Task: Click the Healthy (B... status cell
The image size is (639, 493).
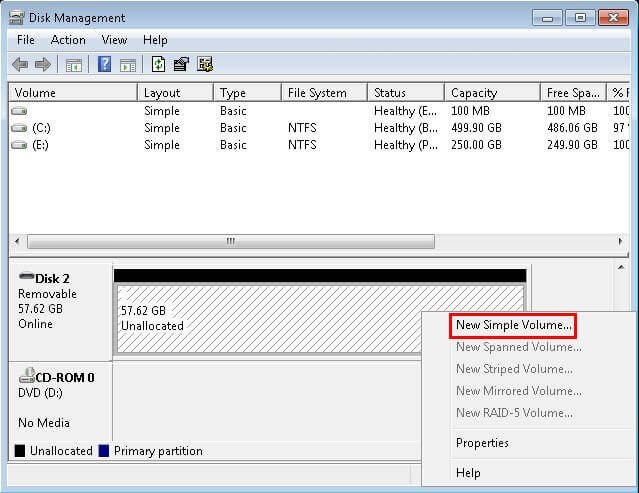Action: click(405, 128)
